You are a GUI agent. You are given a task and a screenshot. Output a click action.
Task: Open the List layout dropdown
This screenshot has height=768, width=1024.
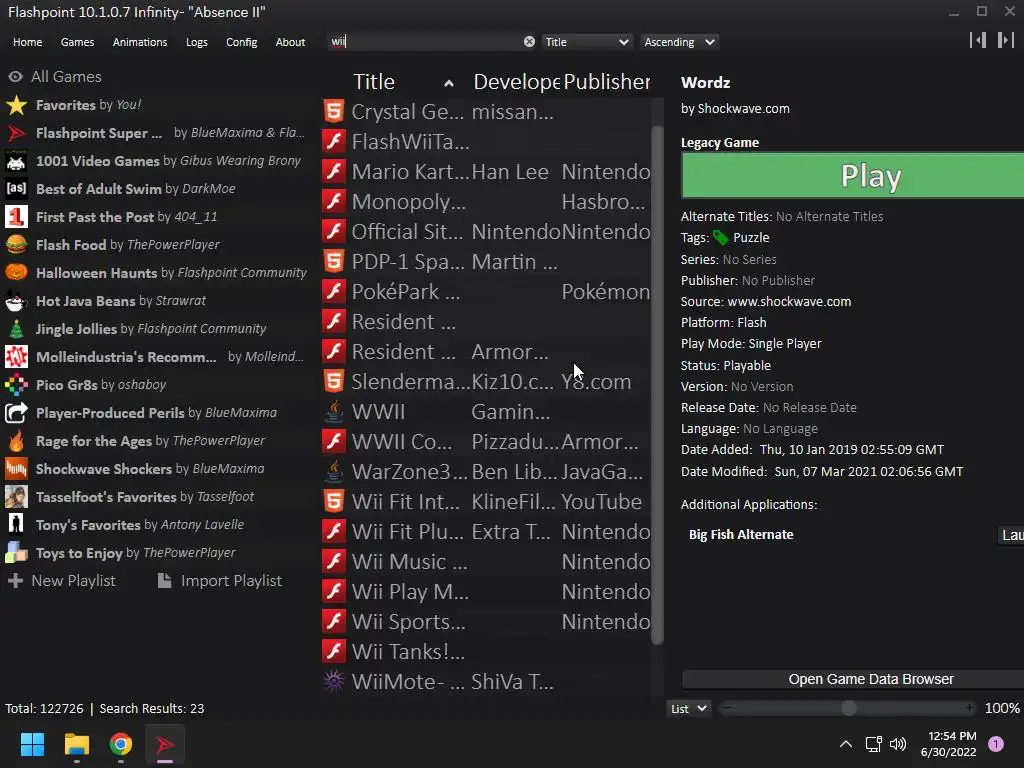click(688, 709)
